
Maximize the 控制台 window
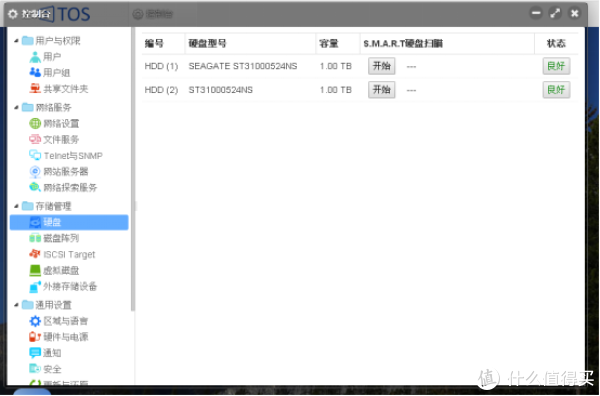(x=555, y=13)
